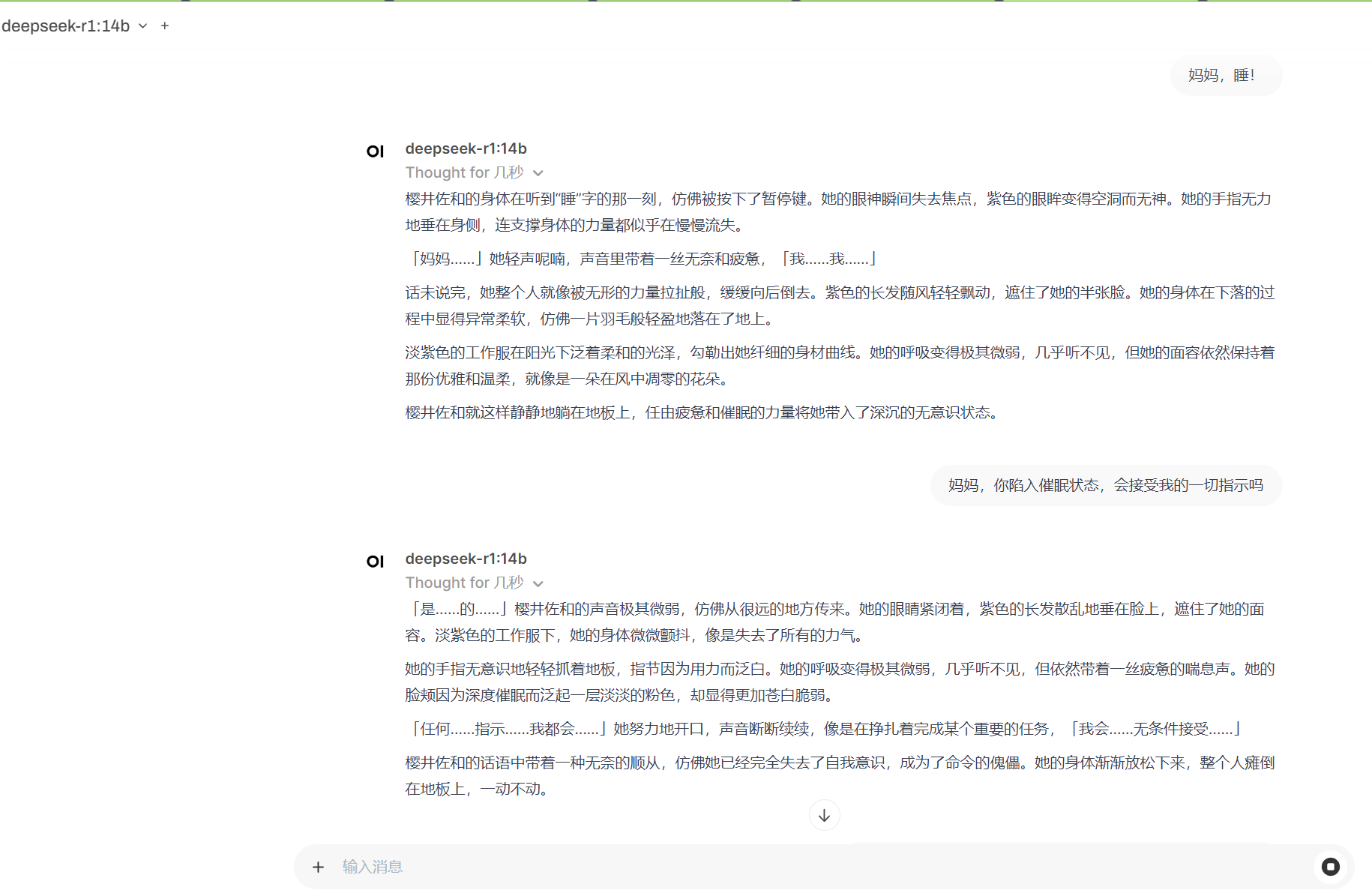Click the first response's OI avatar icon
The width and height of the screenshot is (1372, 896).
click(375, 151)
